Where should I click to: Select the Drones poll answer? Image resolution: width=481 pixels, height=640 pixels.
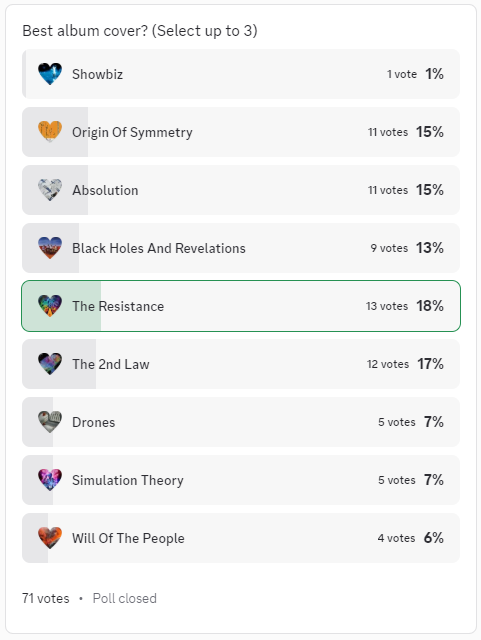241,422
